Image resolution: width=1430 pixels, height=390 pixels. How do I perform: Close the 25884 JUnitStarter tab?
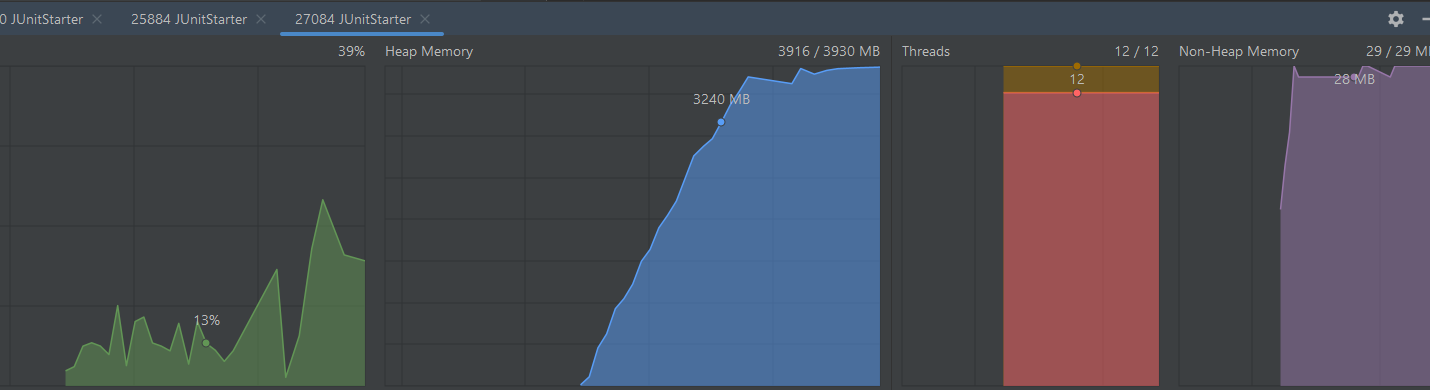(x=261, y=19)
